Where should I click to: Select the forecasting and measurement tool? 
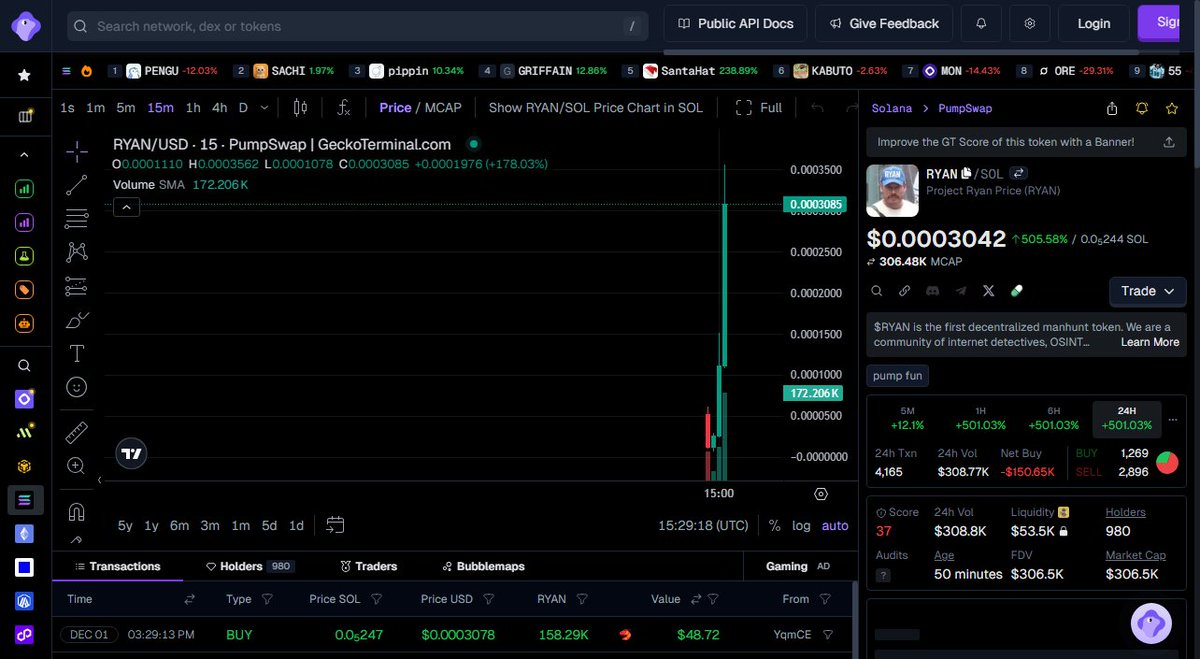77,286
